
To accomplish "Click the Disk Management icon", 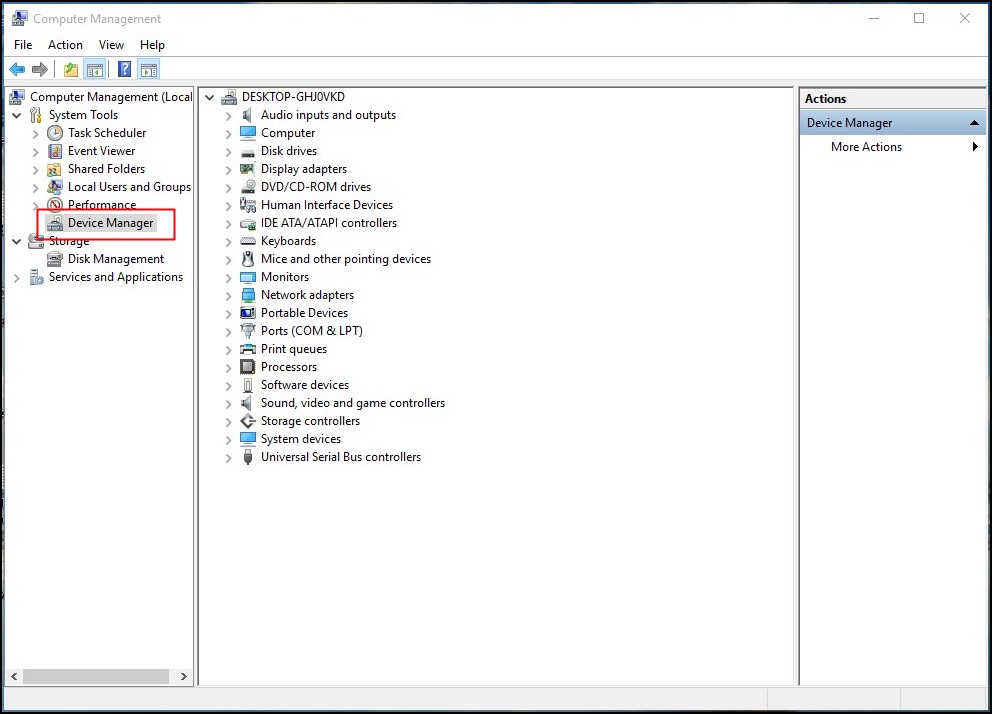I will pyautogui.click(x=55, y=259).
